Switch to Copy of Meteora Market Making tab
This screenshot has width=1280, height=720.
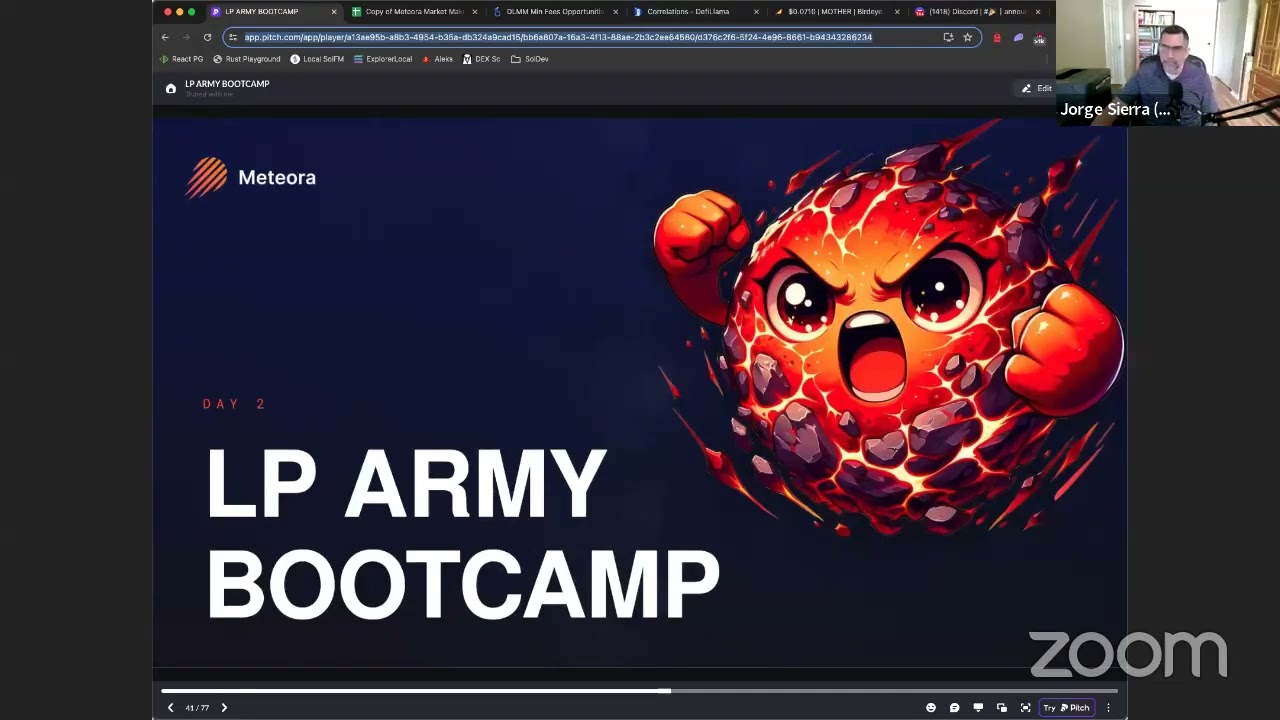(413, 12)
